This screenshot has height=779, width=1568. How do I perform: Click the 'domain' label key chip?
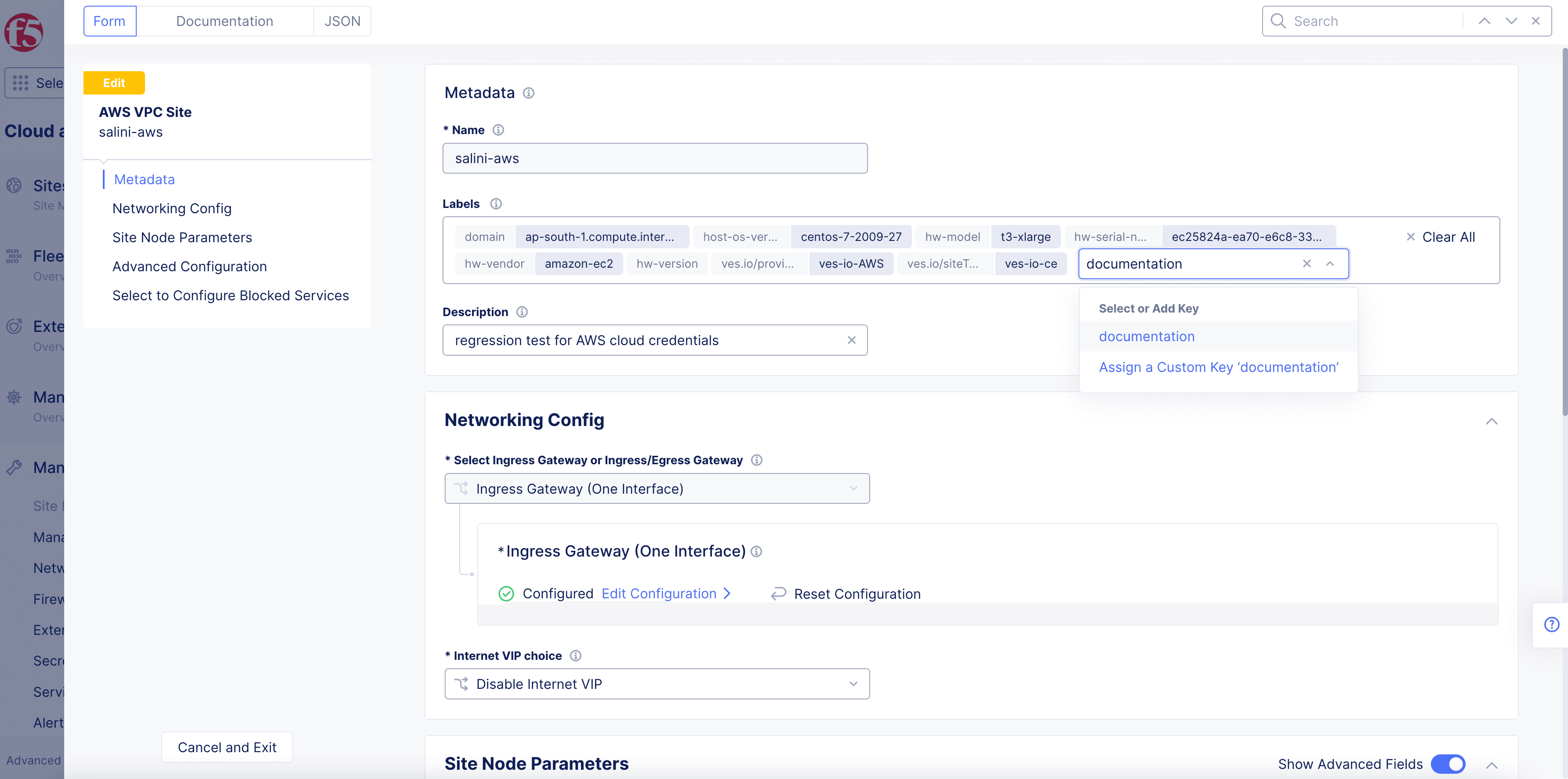(485, 237)
